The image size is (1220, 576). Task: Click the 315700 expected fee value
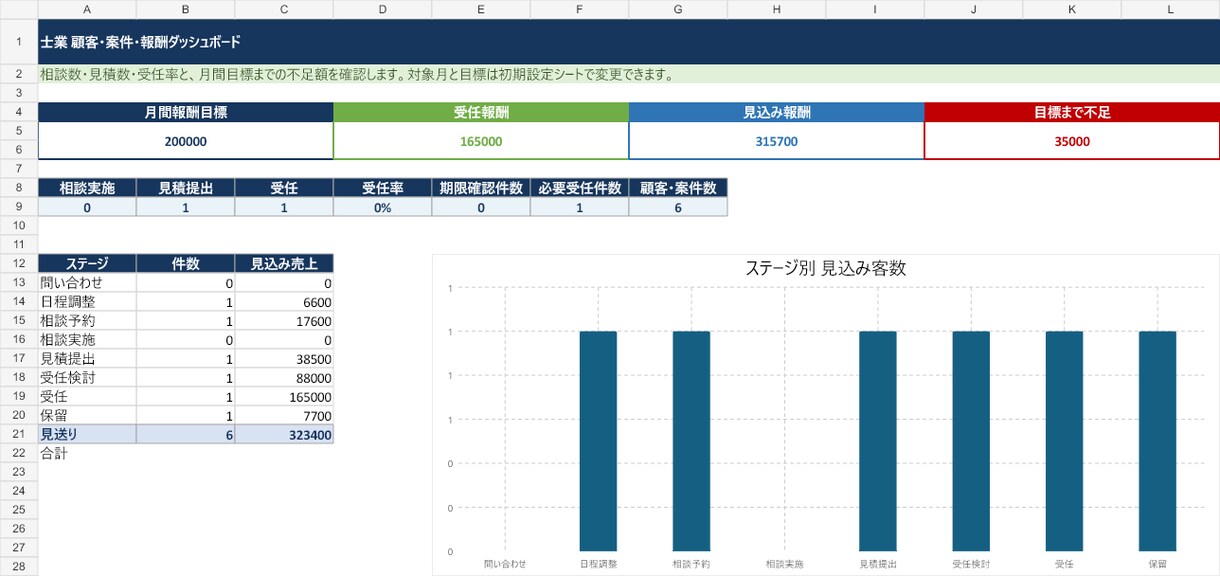777,141
